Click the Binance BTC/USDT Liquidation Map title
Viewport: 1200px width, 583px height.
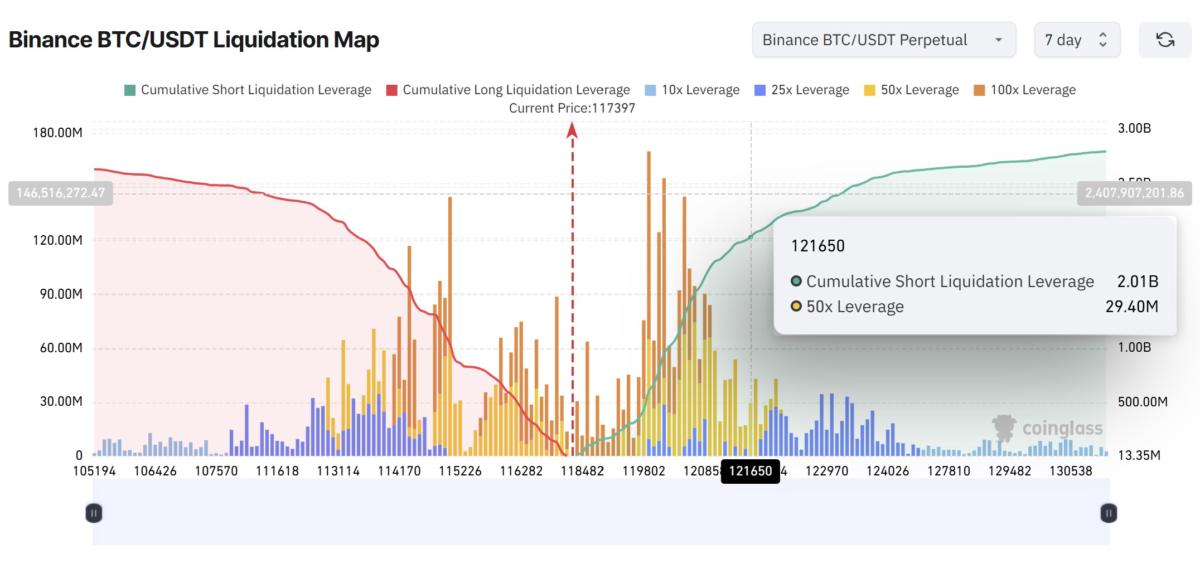(196, 40)
